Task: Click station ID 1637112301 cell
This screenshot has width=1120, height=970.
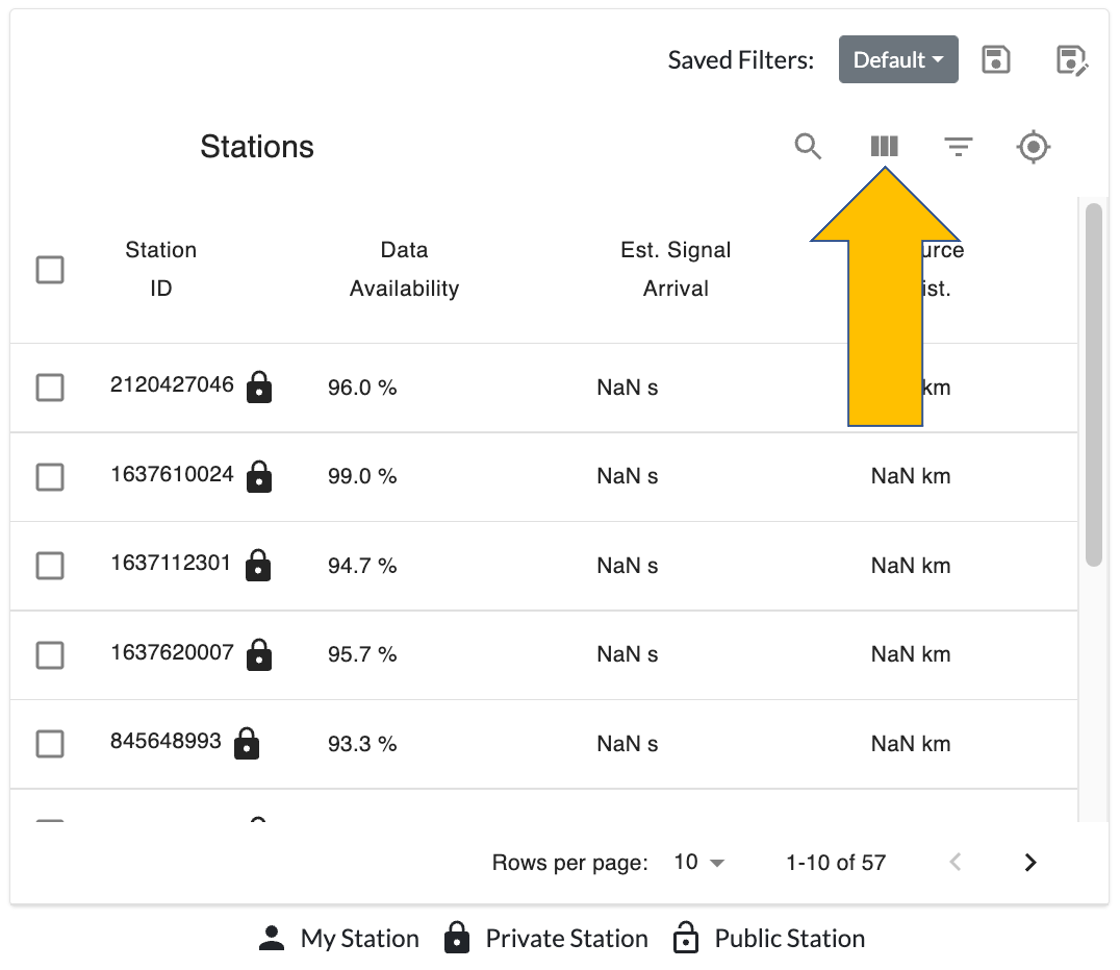Action: (x=171, y=563)
